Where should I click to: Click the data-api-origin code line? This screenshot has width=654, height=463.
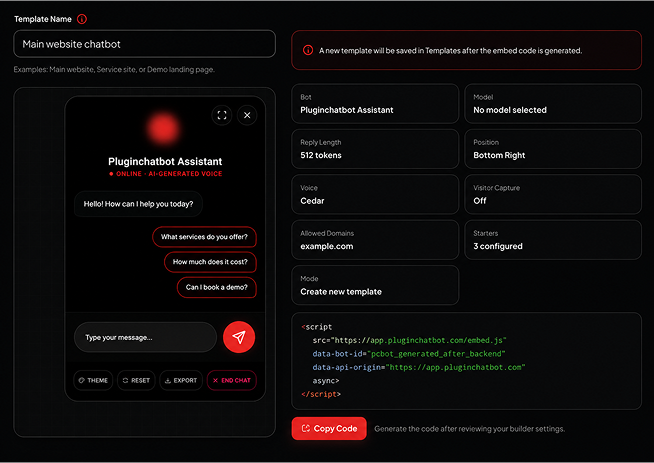point(419,367)
